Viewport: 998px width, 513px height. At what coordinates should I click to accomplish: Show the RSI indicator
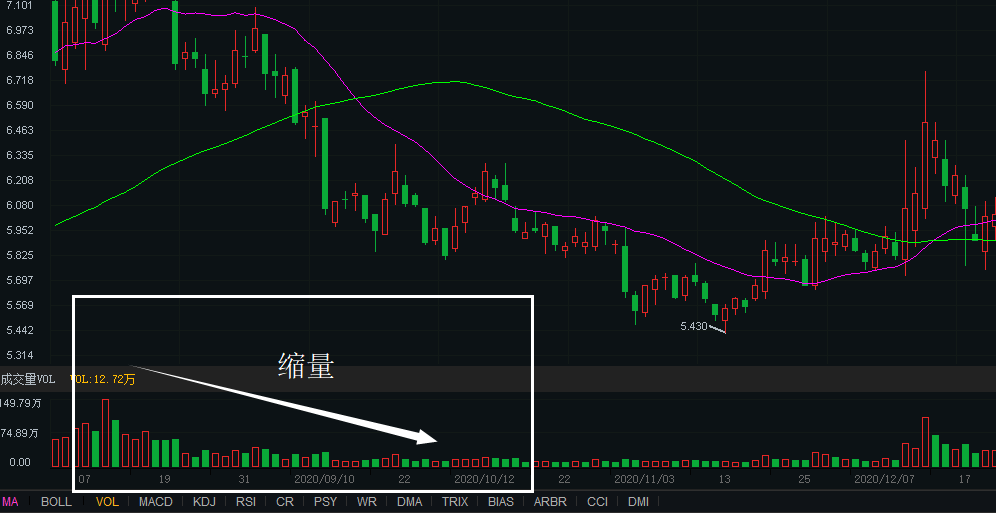coord(246,502)
